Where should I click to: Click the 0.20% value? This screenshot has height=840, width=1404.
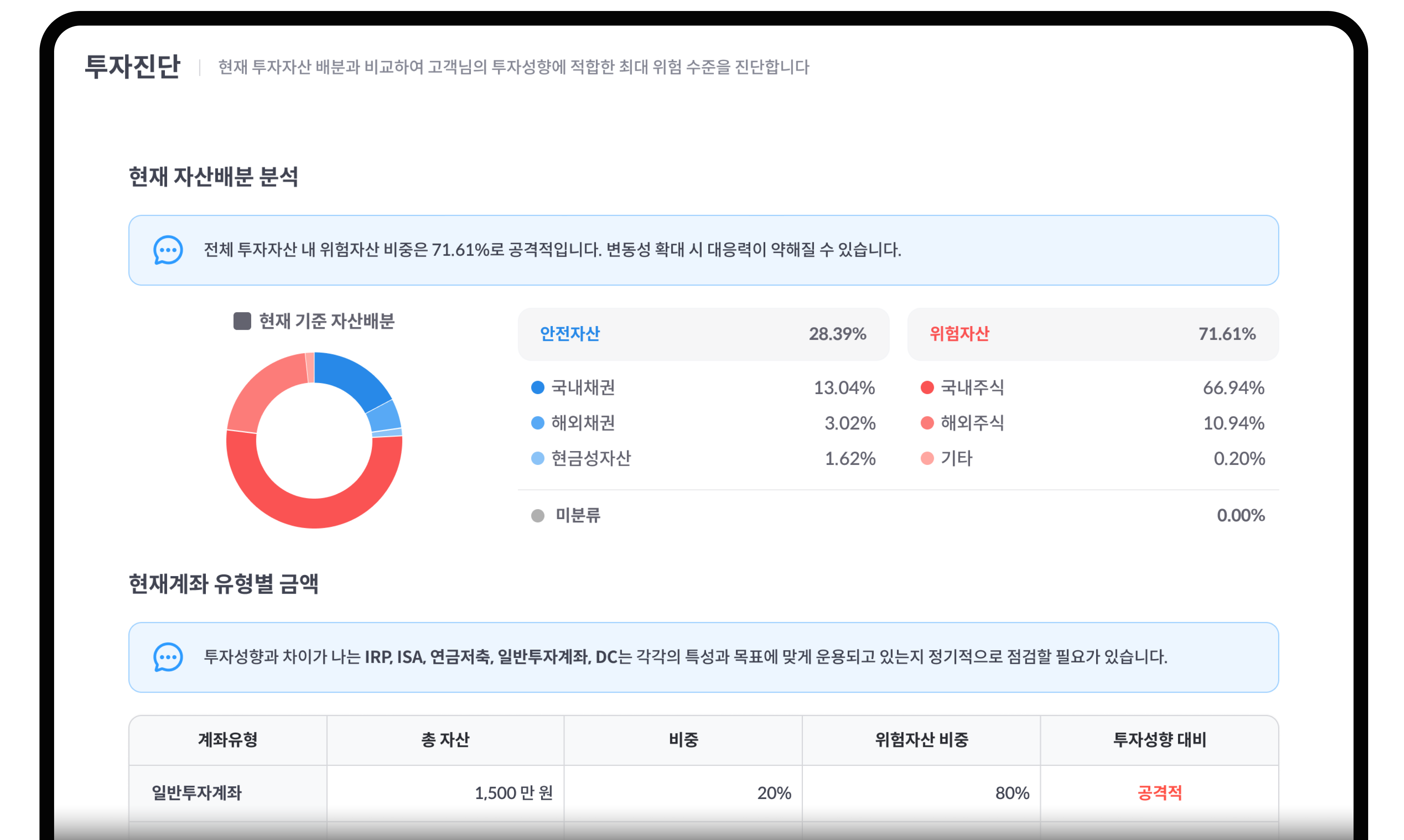(1239, 458)
